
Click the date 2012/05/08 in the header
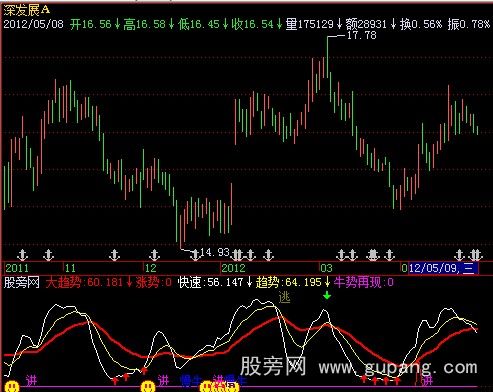[x=33, y=24]
